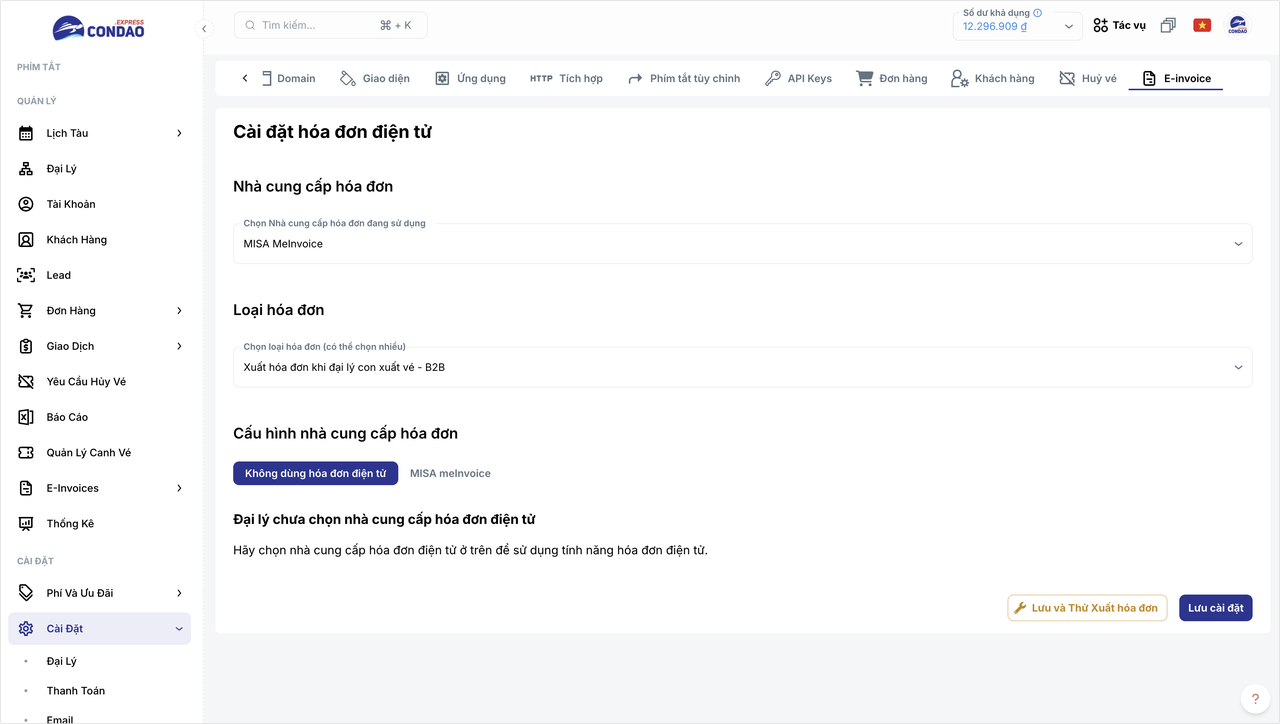Switch to the API Keys tab
Screen dimensions: 1280x724
[798, 78]
